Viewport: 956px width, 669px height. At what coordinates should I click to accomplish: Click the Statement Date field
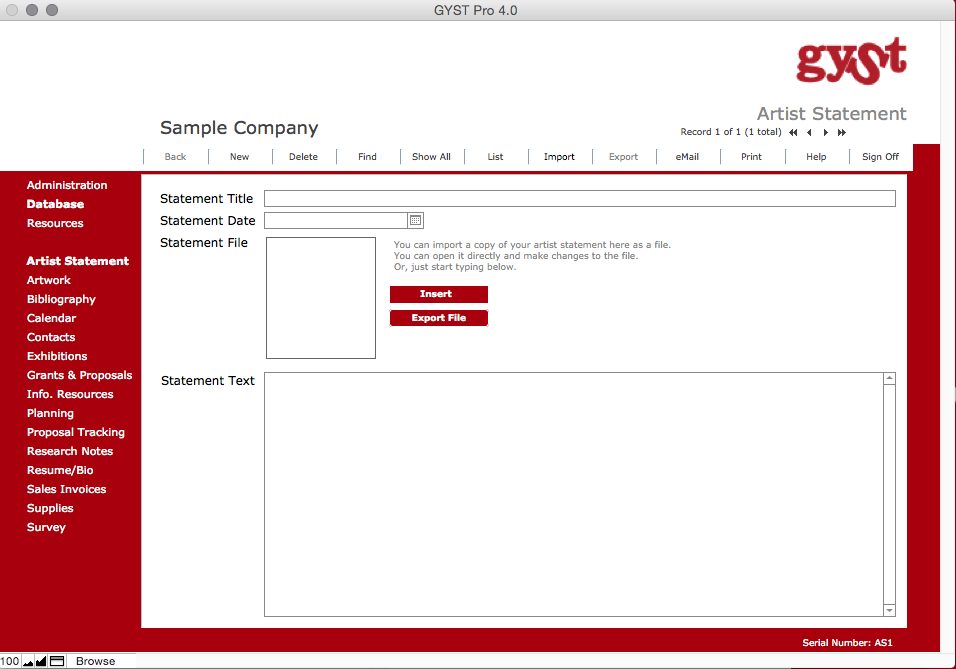tap(336, 221)
